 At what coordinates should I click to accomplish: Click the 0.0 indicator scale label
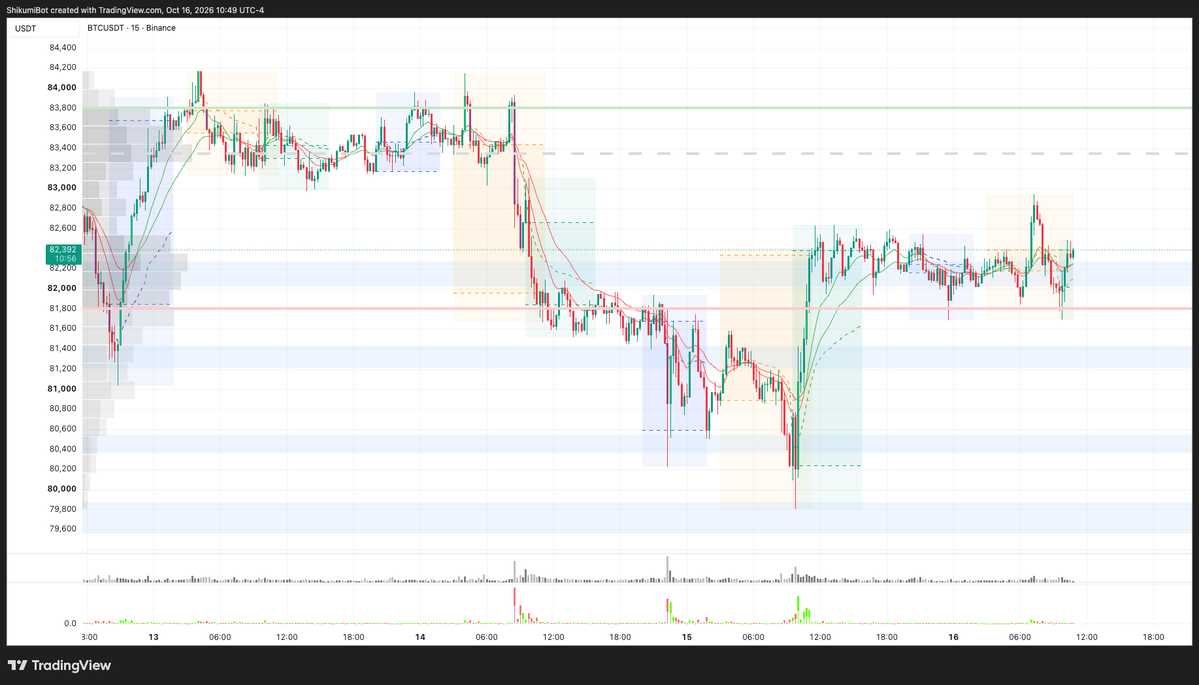[70, 623]
